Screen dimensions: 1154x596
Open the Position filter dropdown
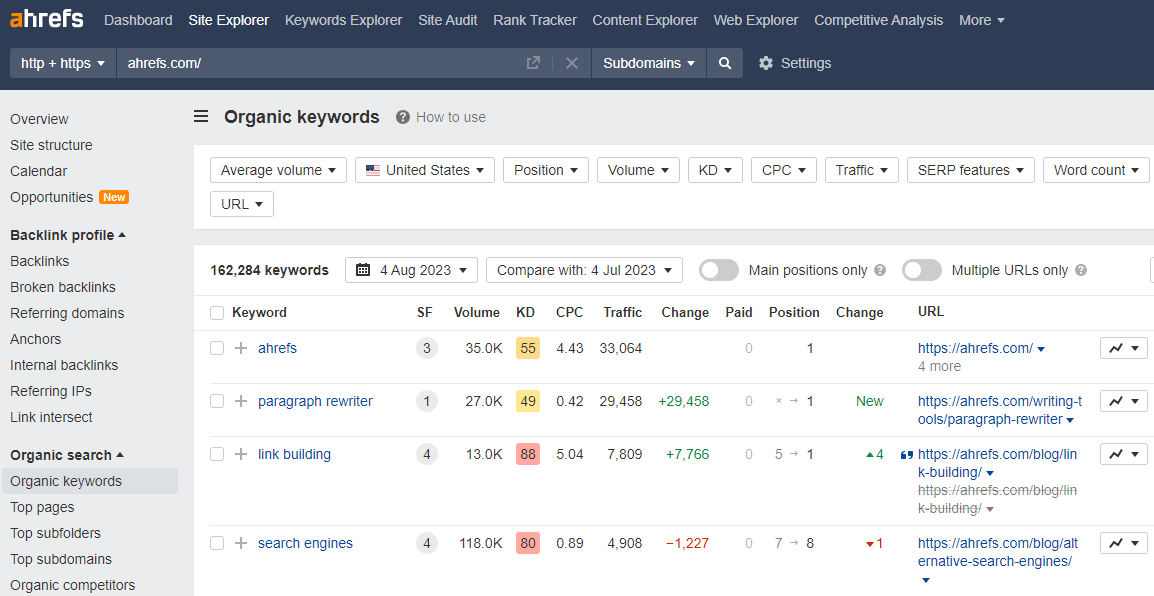[x=545, y=170]
